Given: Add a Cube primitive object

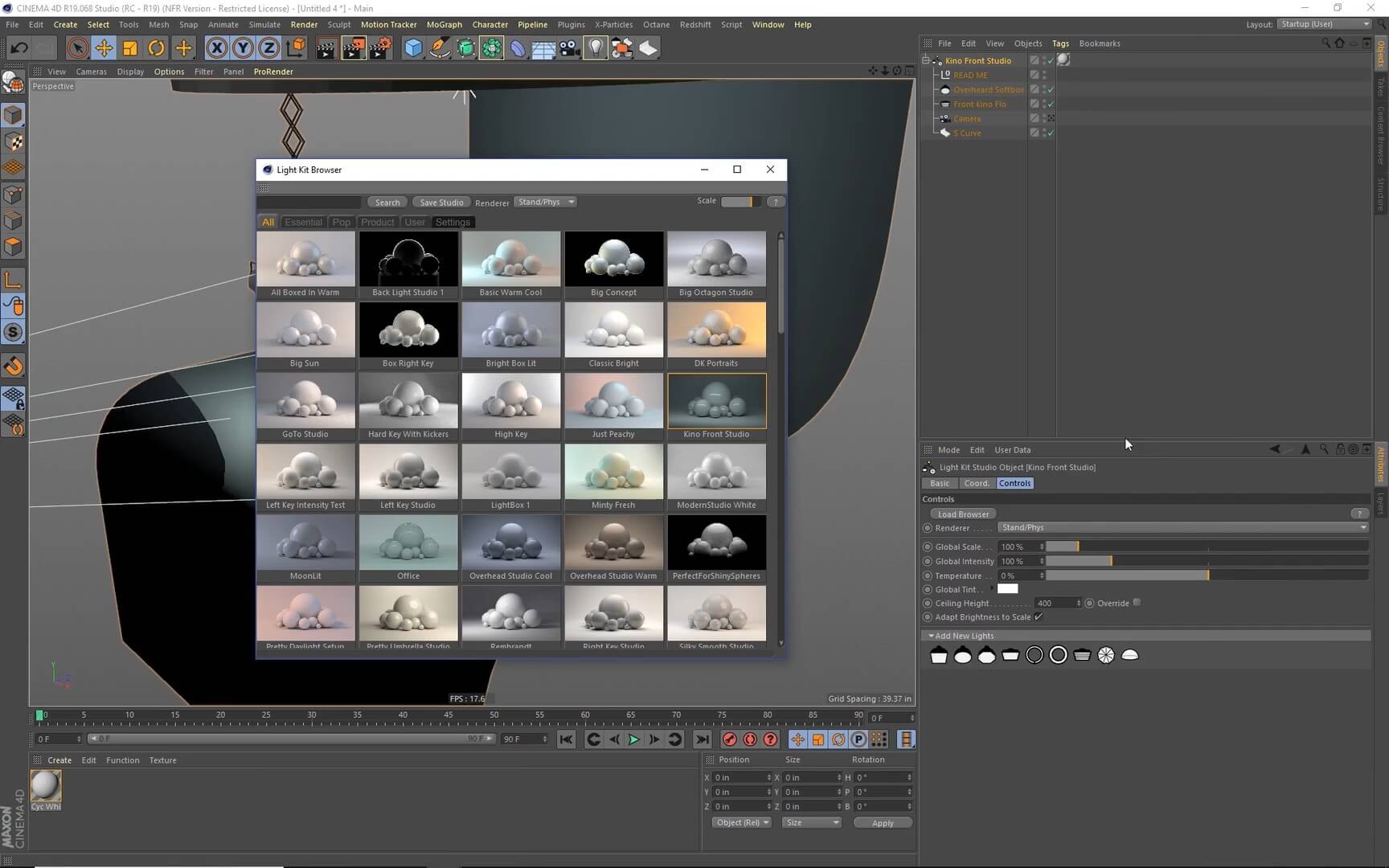Looking at the screenshot, I should pyautogui.click(x=413, y=48).
